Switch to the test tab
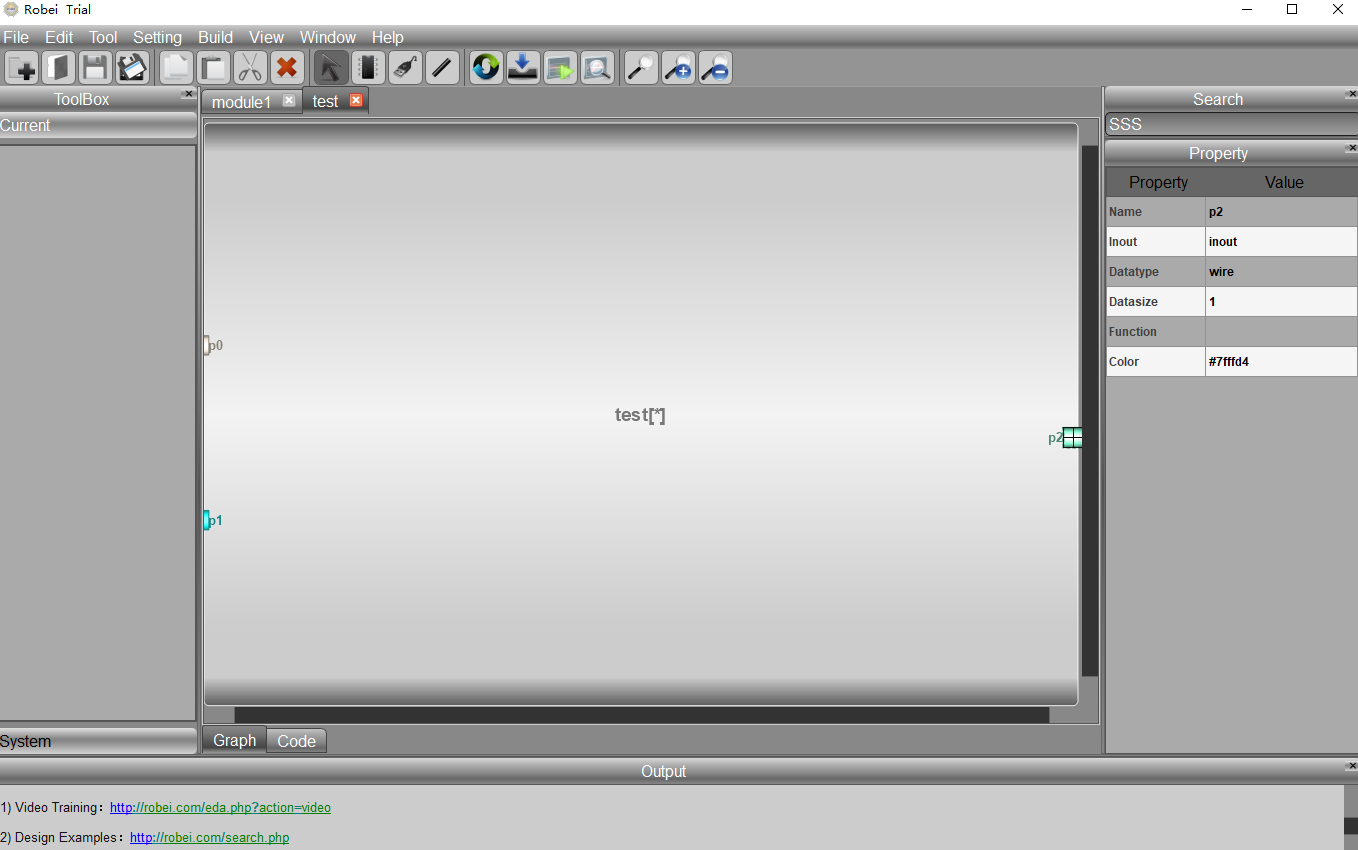The image size is (1358, 850). [x=325, y=102]
